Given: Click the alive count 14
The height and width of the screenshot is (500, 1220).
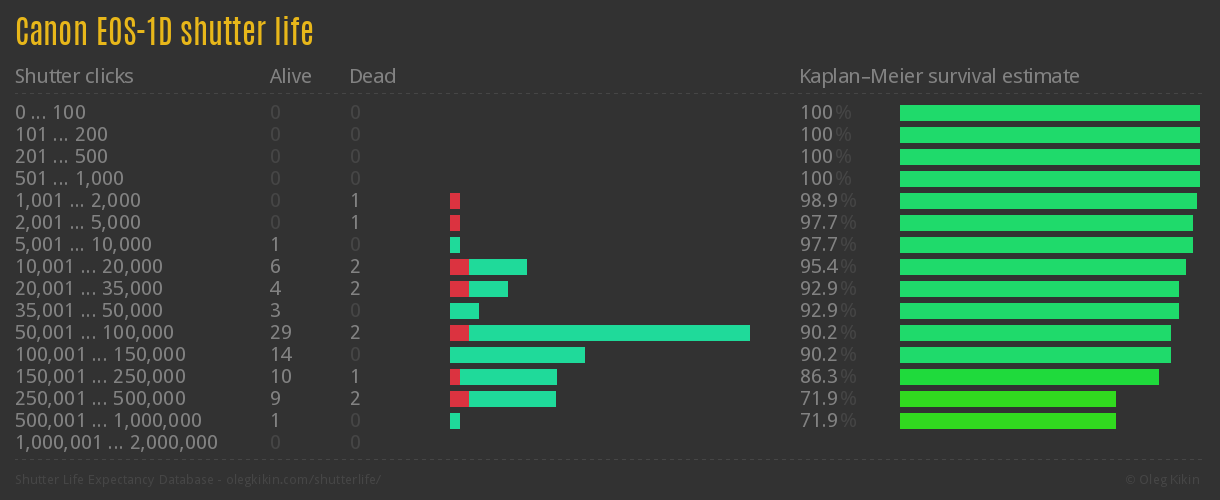Looking at the screenshot, I should point(281,355).
